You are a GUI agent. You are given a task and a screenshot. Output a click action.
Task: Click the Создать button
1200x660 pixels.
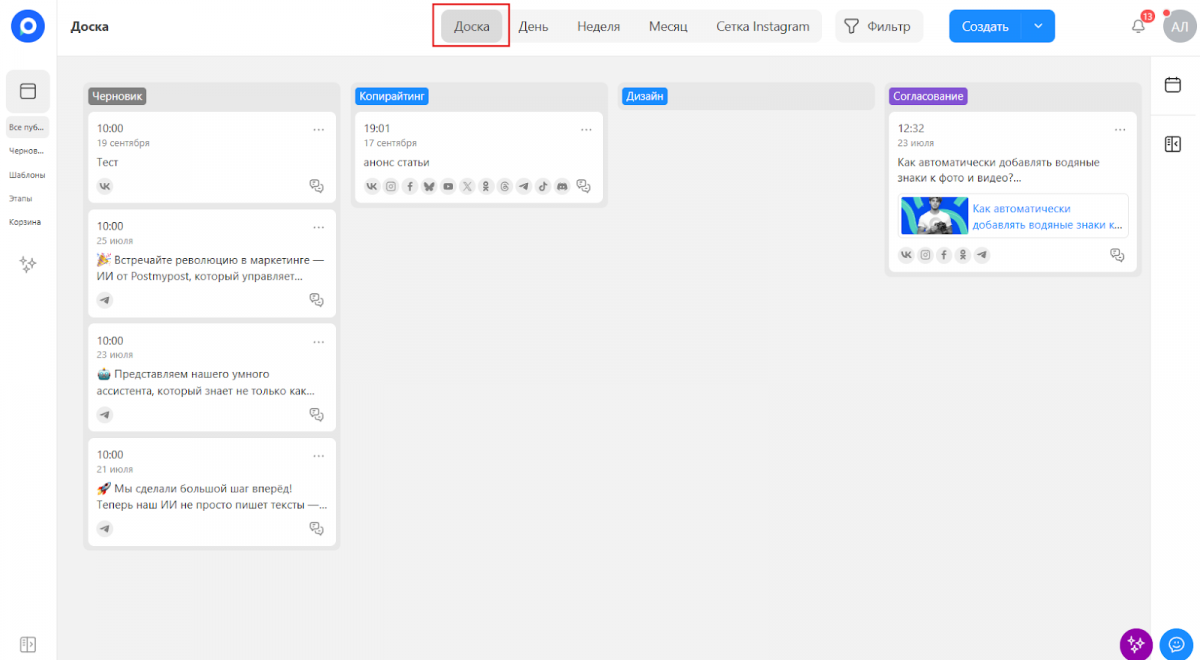(984, 27)
